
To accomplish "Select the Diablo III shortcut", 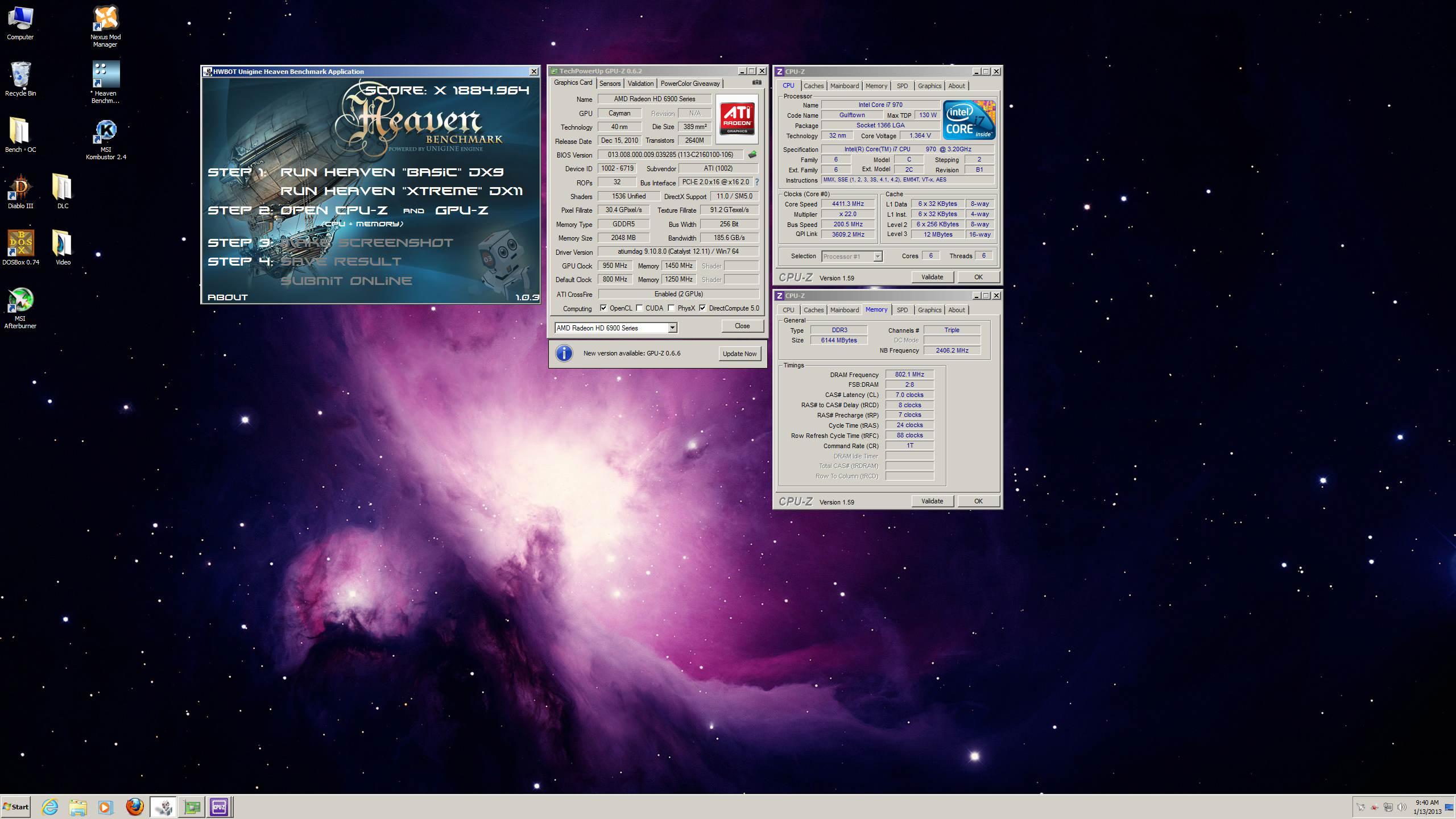I will [20, 192].
